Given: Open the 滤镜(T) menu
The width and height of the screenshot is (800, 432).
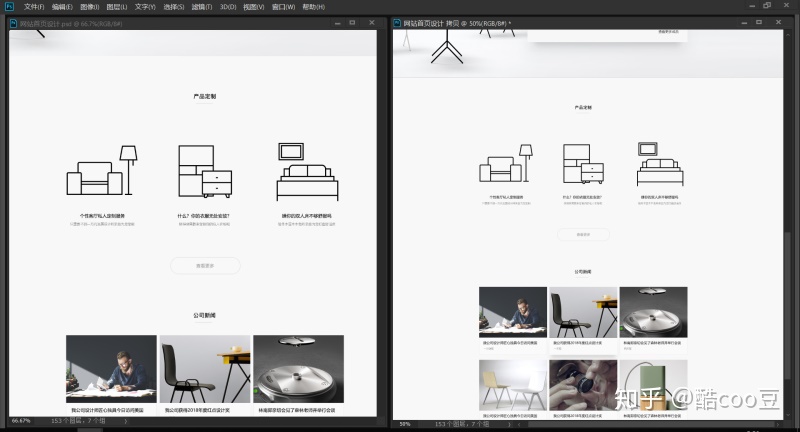Looking at the screenshot, I should pyautogui.click(x=202, y=7).
